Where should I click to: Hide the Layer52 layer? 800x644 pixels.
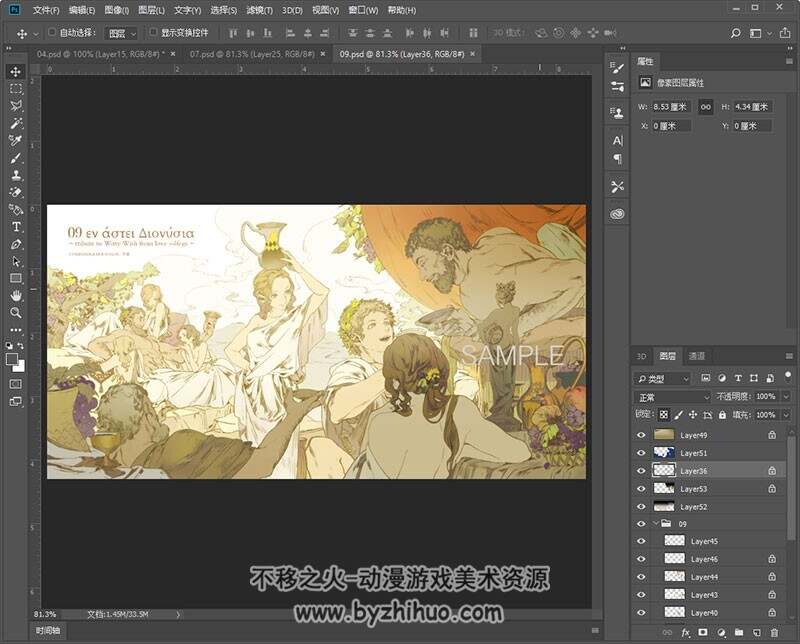click(x=641, y=507)
